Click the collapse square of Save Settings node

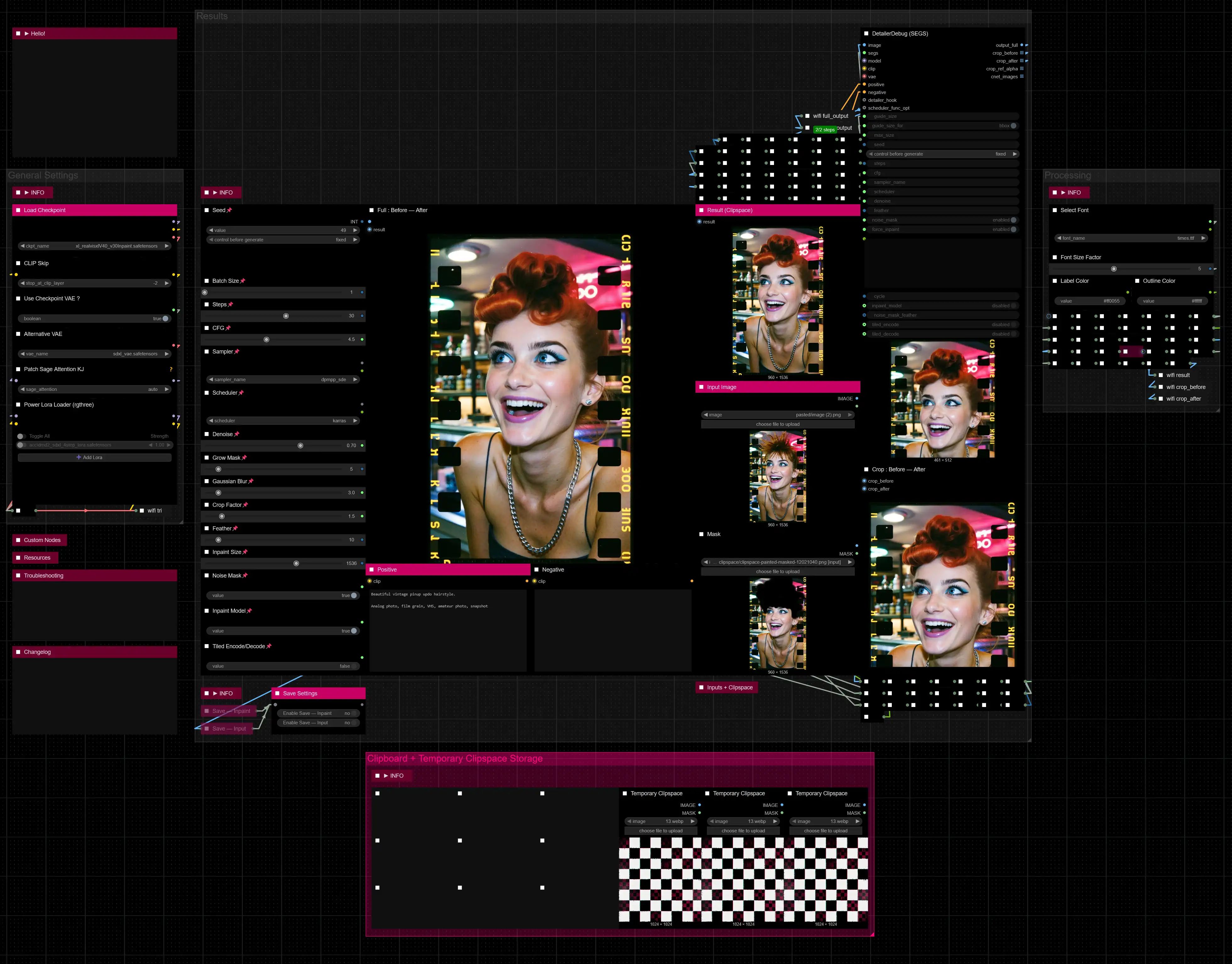click(277, 693)
